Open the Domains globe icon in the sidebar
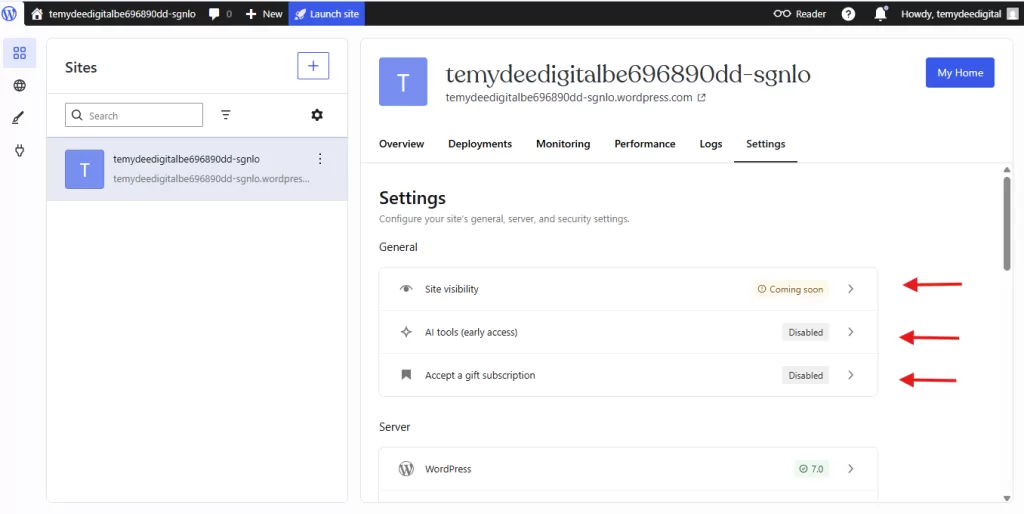Image resolution: width=1024 pixels, height=514 pixels. click(x=20, y=86)
